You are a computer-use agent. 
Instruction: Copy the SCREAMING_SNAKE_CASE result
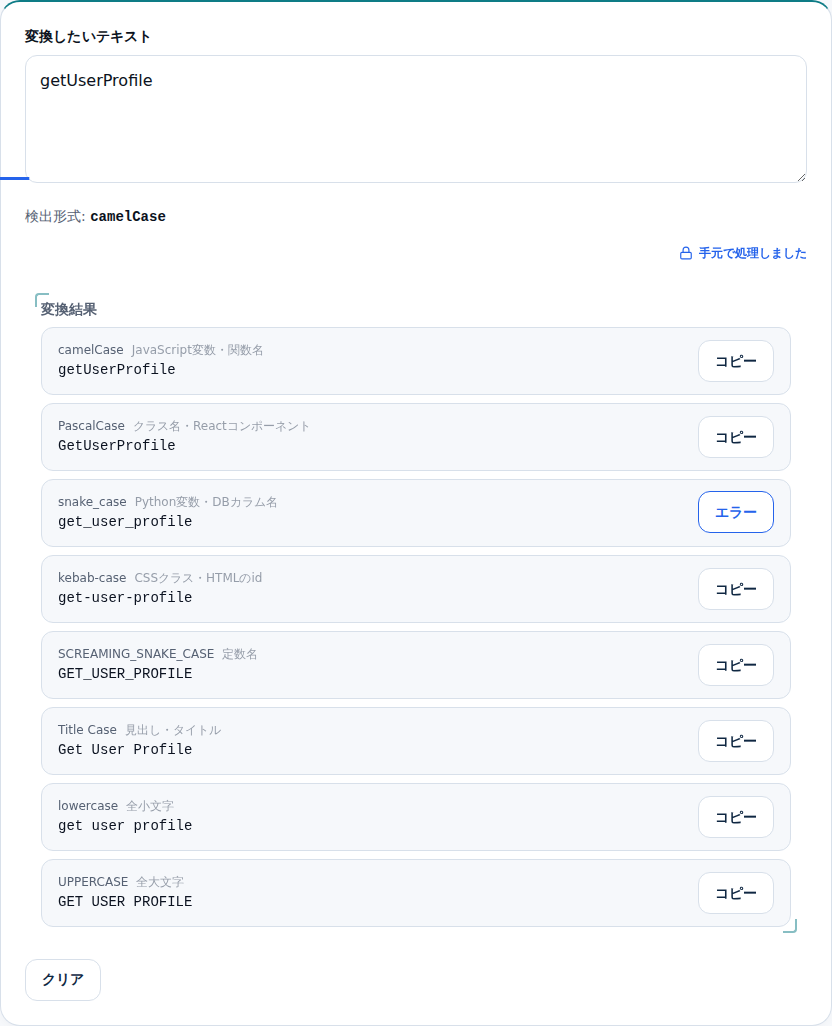[736, 665]
